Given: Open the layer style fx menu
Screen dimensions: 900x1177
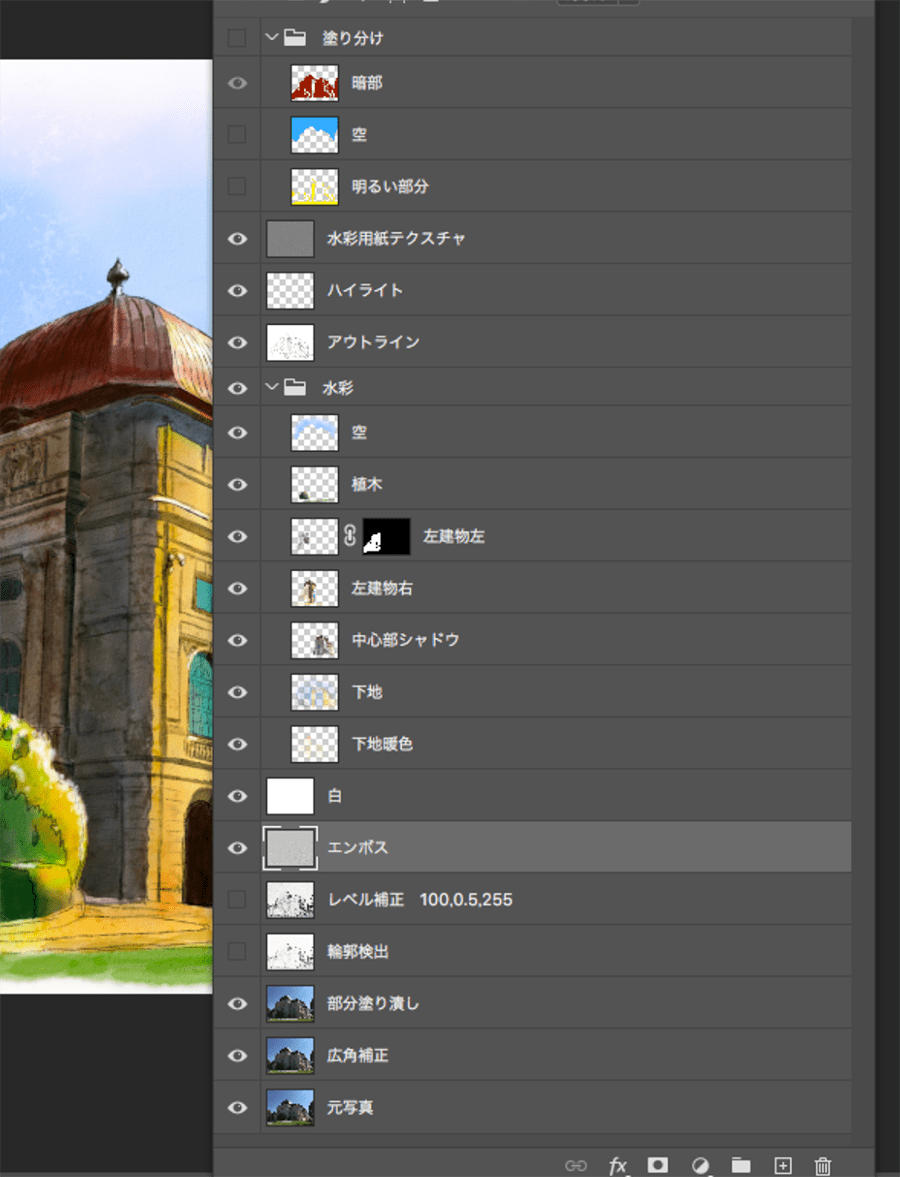Looking at the screenshot, I should click(x=618, y=1165).
